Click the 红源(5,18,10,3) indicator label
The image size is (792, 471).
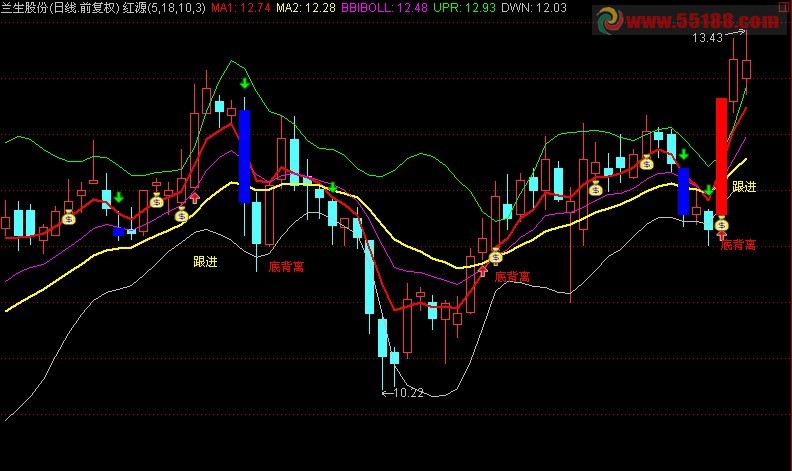[x=164, y=8]
